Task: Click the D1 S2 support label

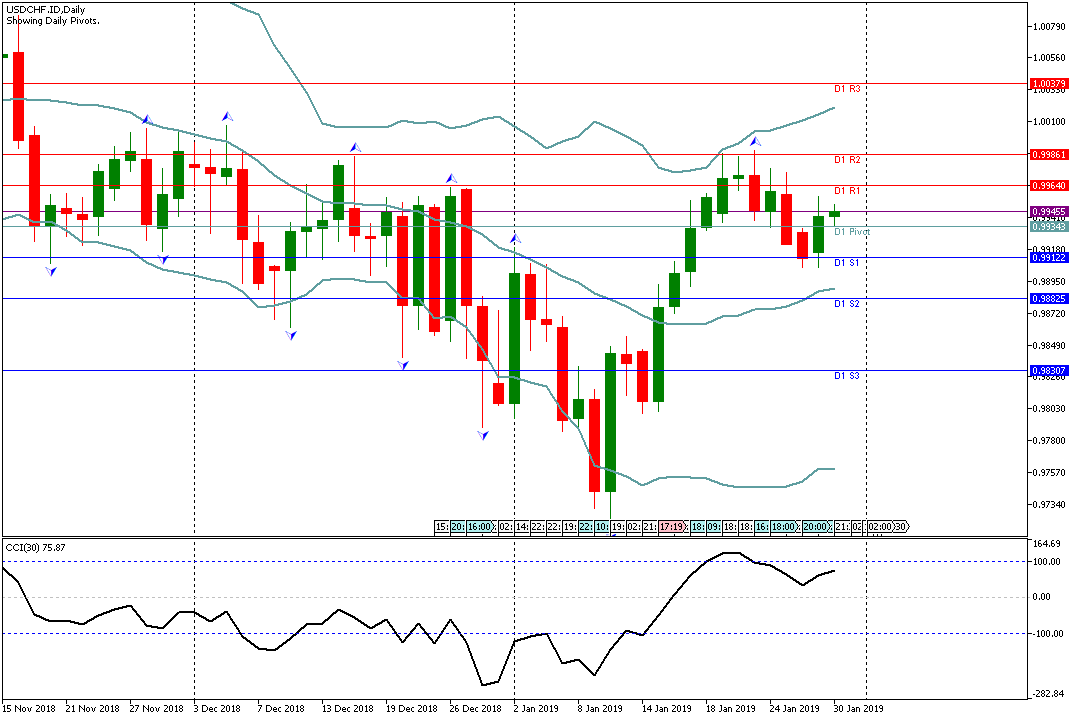Action: coord(847,304)
